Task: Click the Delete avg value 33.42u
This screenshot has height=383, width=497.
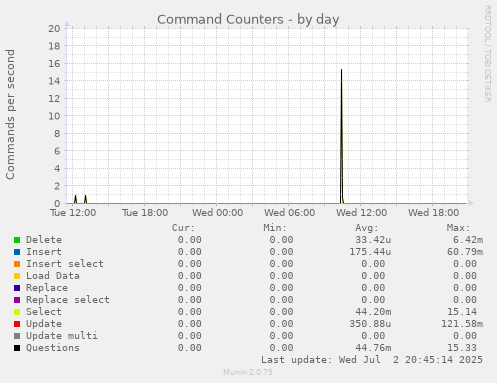Action: click(x=373, y=240)
